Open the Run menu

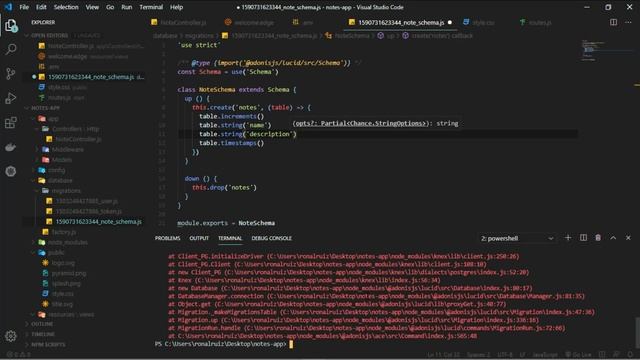127,7
